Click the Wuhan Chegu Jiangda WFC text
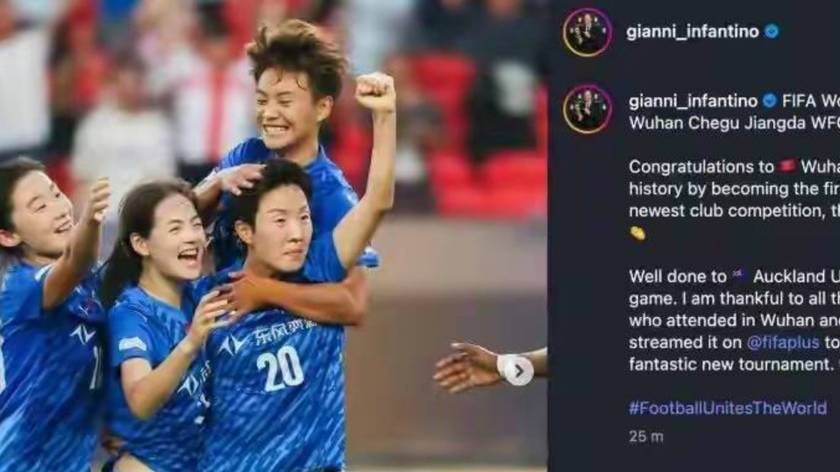 (734, 123)
